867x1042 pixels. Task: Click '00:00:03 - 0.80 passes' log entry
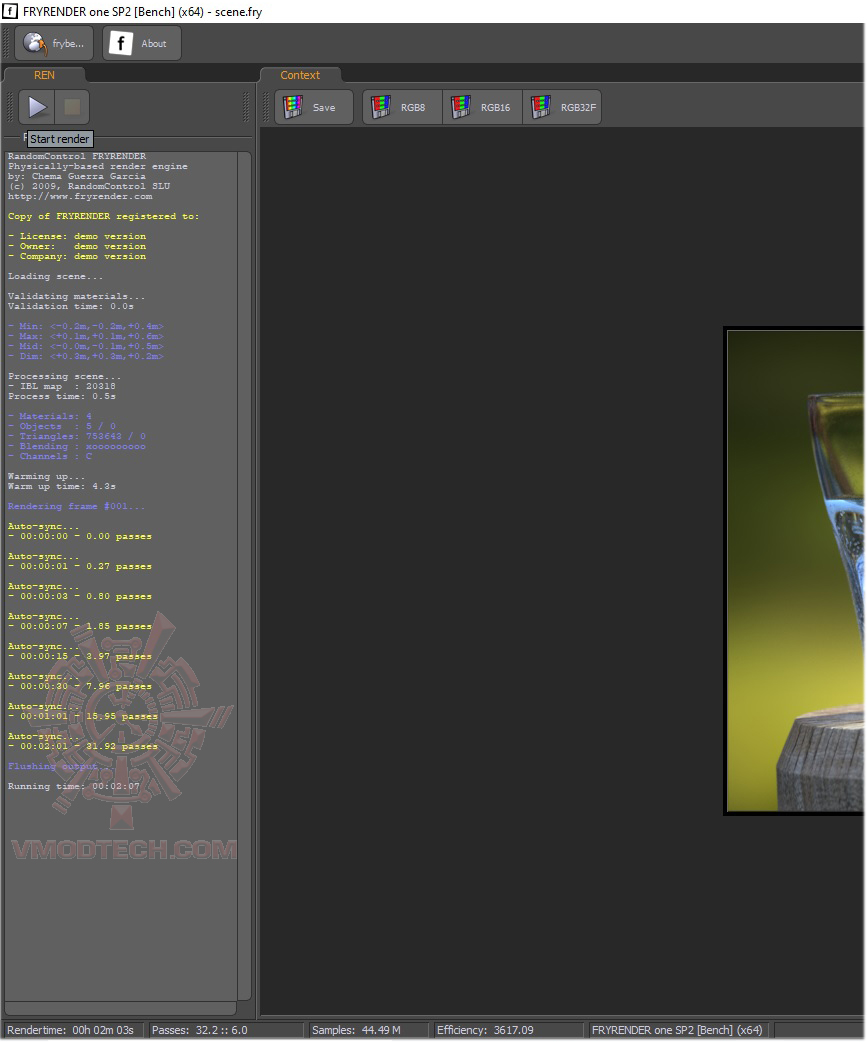point(80,596)
